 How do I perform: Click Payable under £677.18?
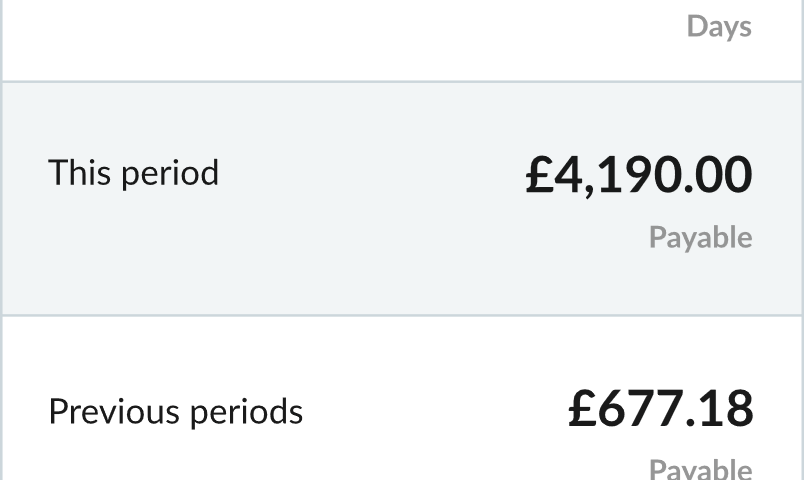700,469
